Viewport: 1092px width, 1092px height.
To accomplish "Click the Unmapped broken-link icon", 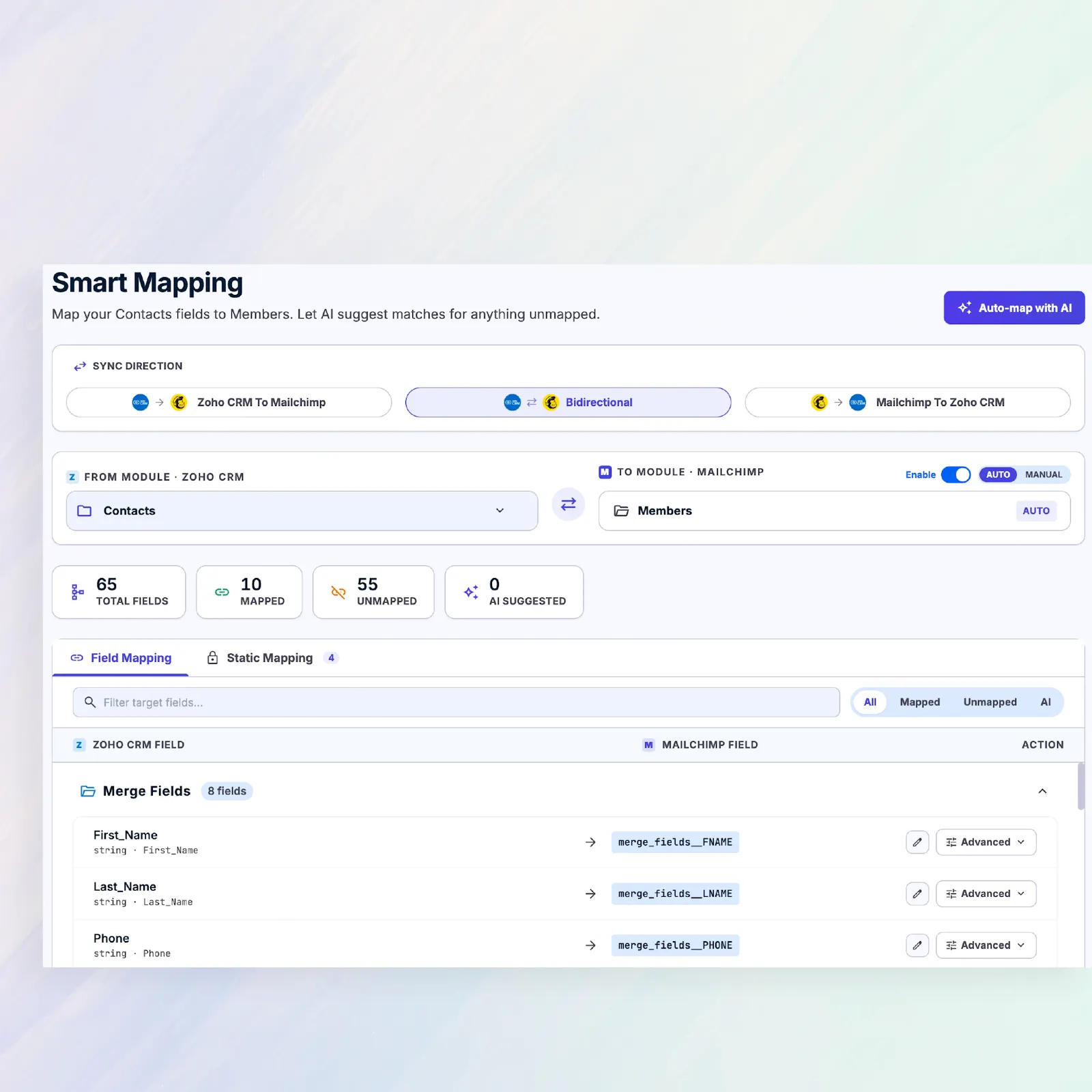I will 338,592.
